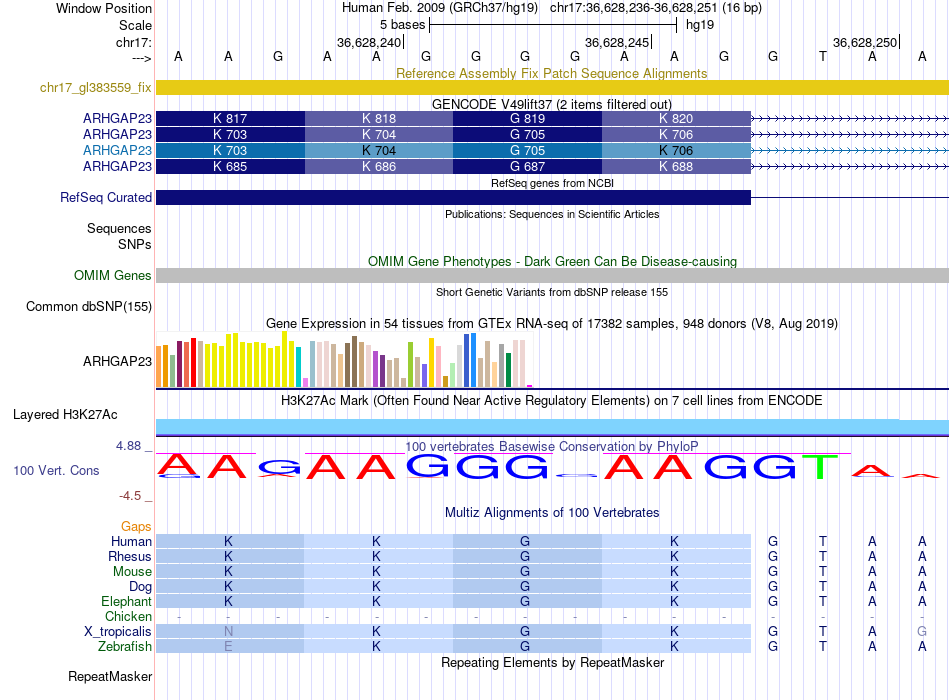950x700 pixels.
Task: Click the K 820 codon block
Action: pyautogui.click(x=676, y=118)
